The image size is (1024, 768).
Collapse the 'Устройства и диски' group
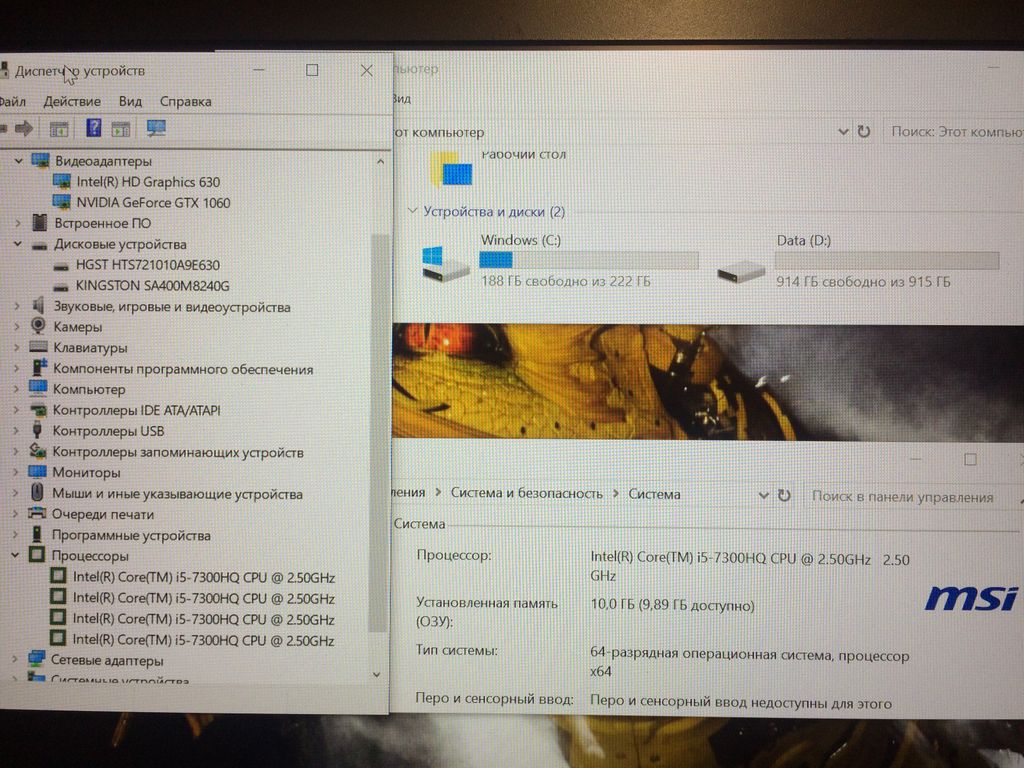[412, 212]
